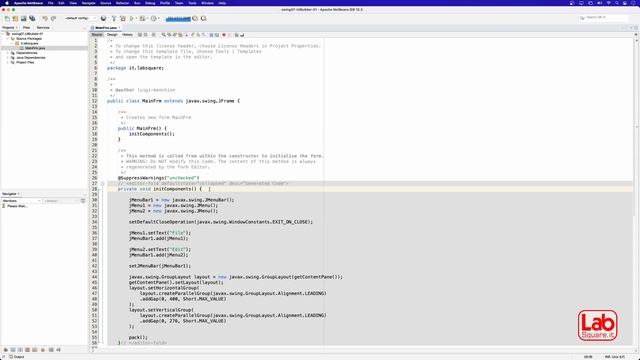Click the find selection magnifier icon
Image resolution: width=640 pixels, height=360 pixels.
tap(163, 35)
